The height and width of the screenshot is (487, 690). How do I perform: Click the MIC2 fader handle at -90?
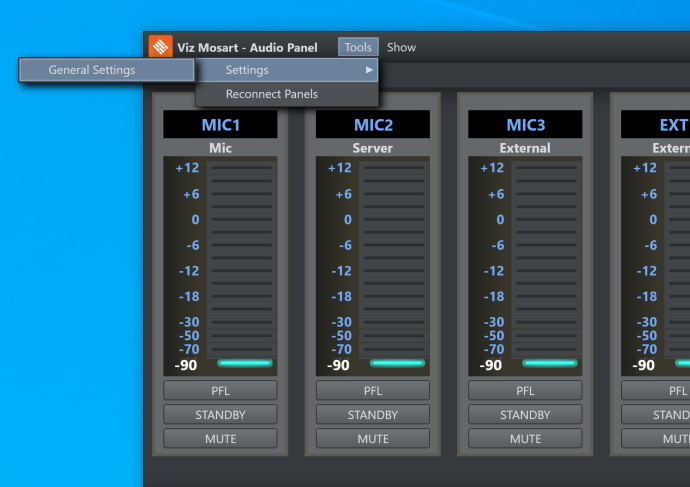point(397,363)
